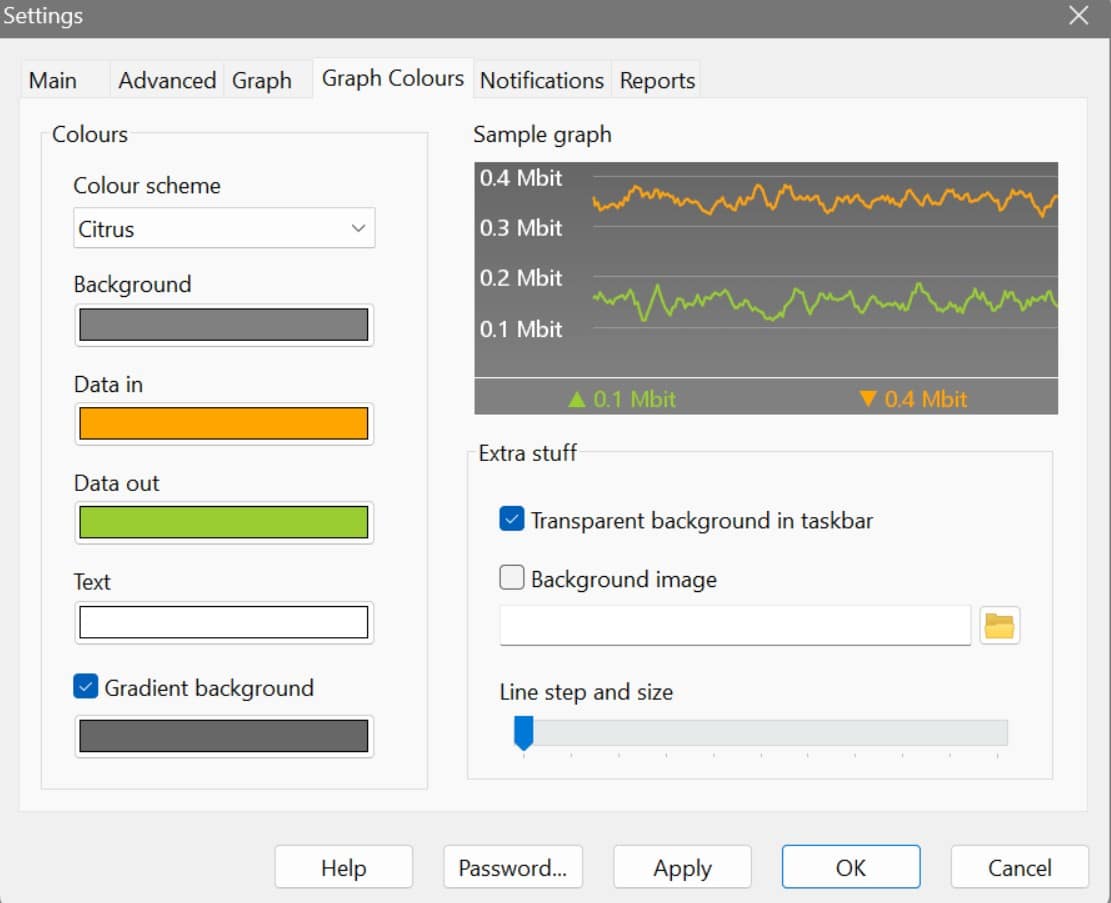
Task: Open the Reports tab
Action: (x=656, y=80)
